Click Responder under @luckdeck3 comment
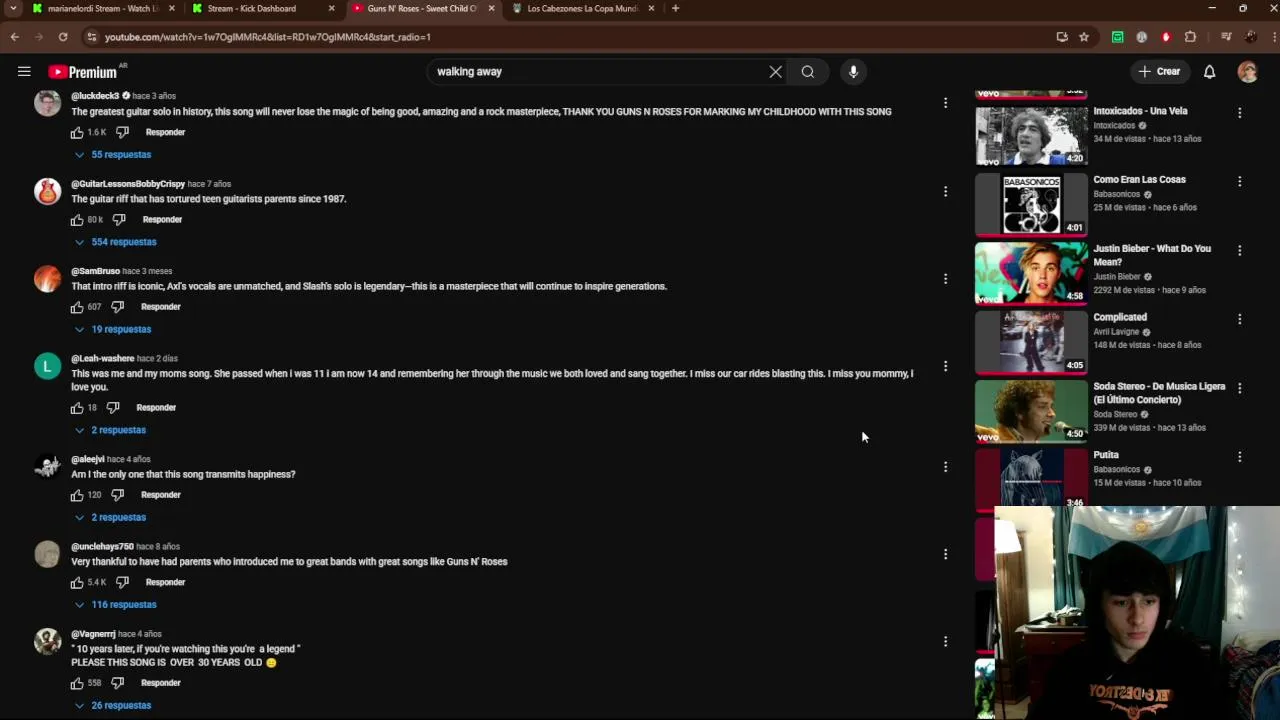The image size is (1280, 720). point(165,132)
